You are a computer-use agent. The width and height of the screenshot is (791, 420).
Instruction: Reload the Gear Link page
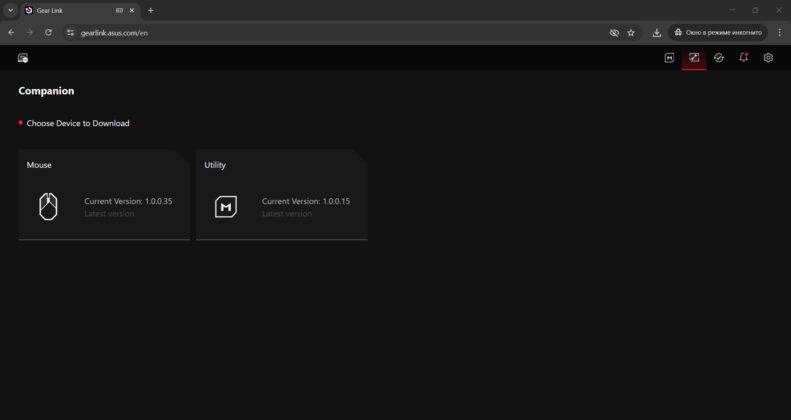(x=48, y=33)
